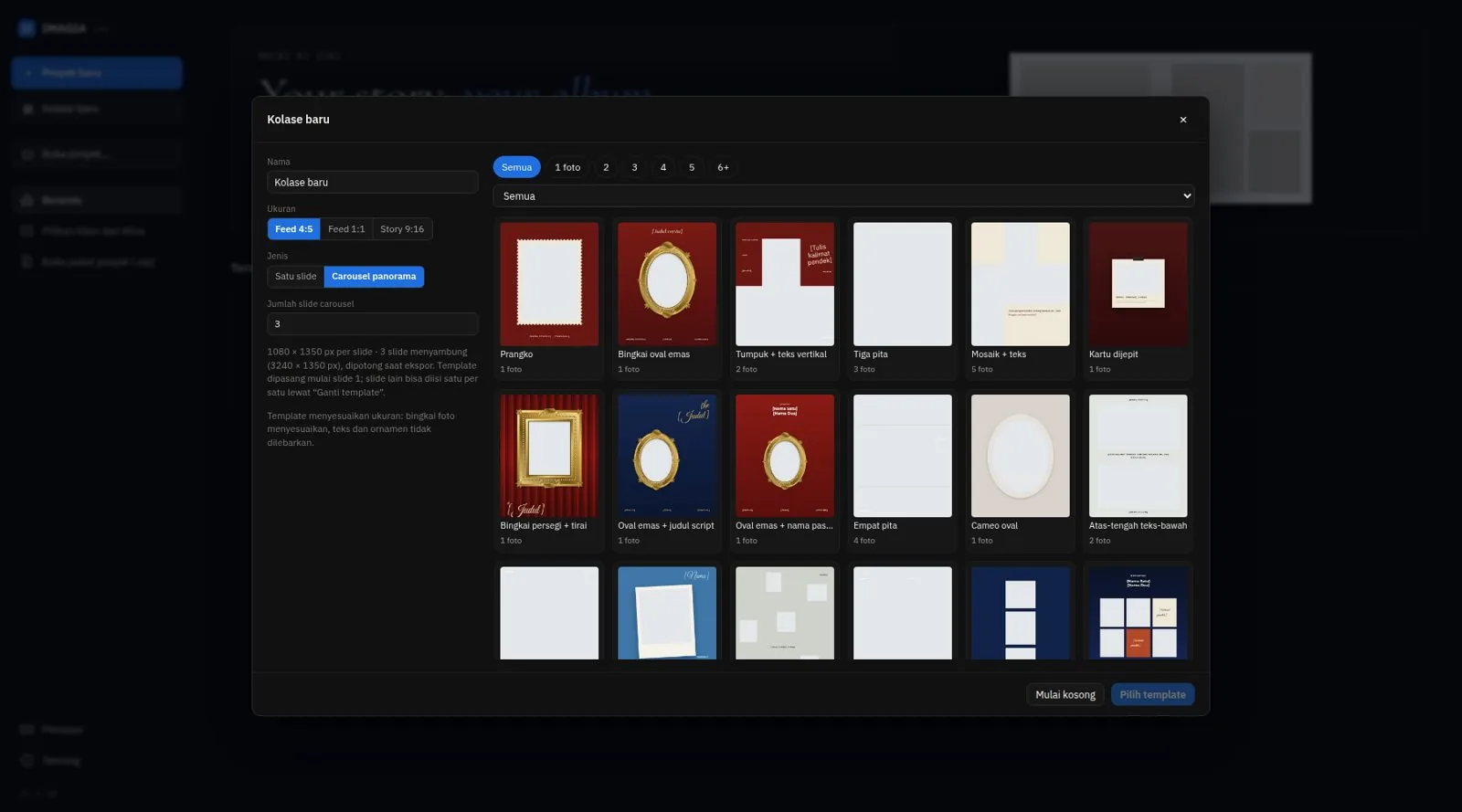The image size is (1462, 812).
Task: Filter templates with 3 photos
Action: pyautogui.click(x=634, y=167)
